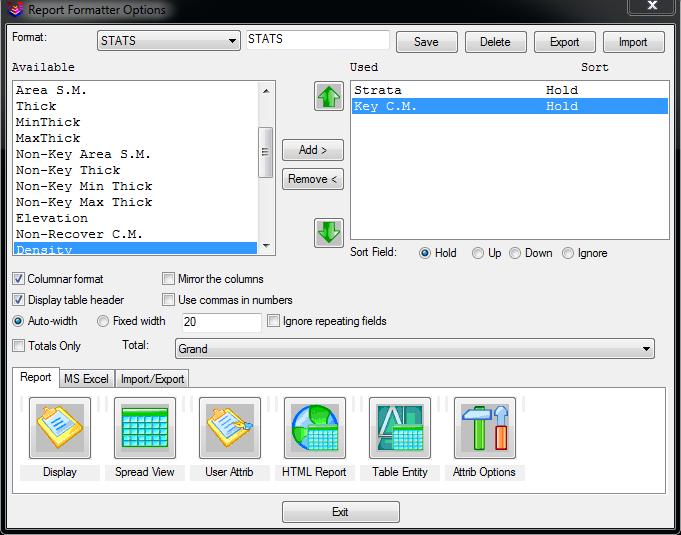The height and width of the screenshot is (535, 681).
Task: Click the Remove < button
Action: (313, 179)
